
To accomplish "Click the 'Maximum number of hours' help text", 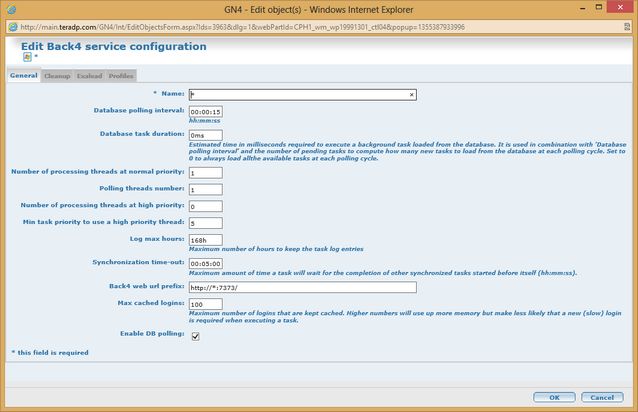I will point(276,249).
